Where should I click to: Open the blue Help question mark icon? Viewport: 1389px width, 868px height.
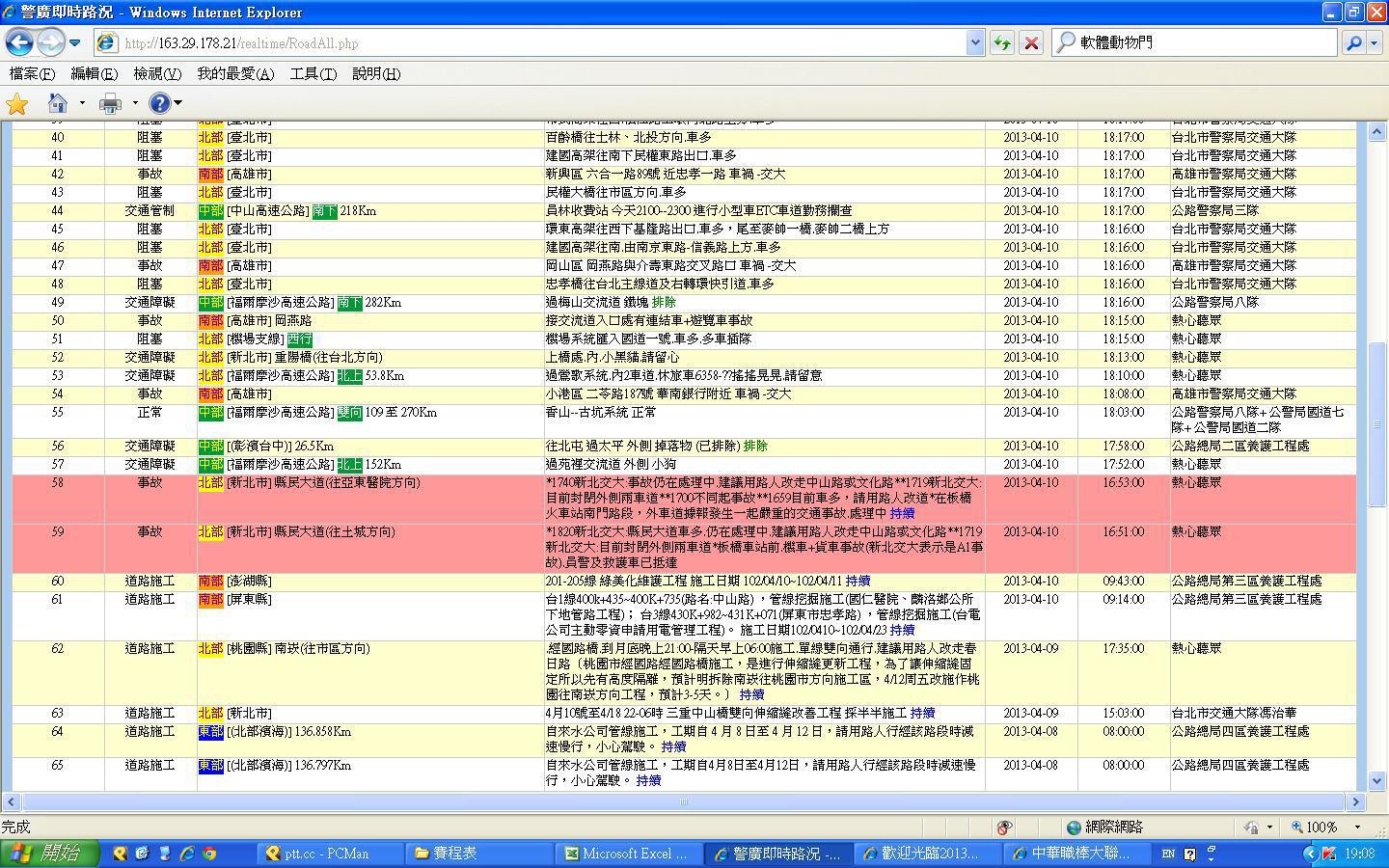pos(159,103)
